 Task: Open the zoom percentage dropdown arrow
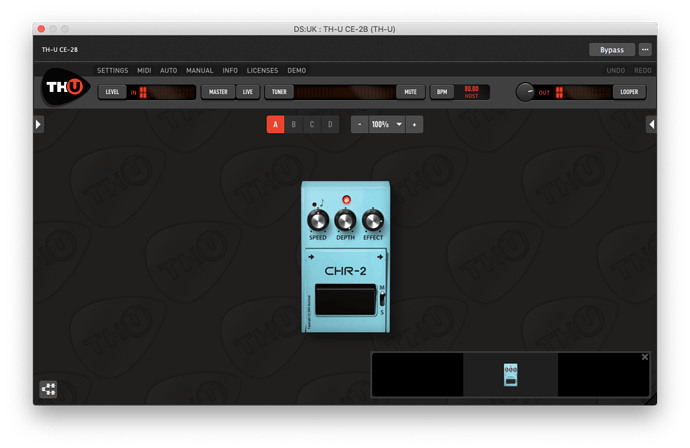pos(399,125)
